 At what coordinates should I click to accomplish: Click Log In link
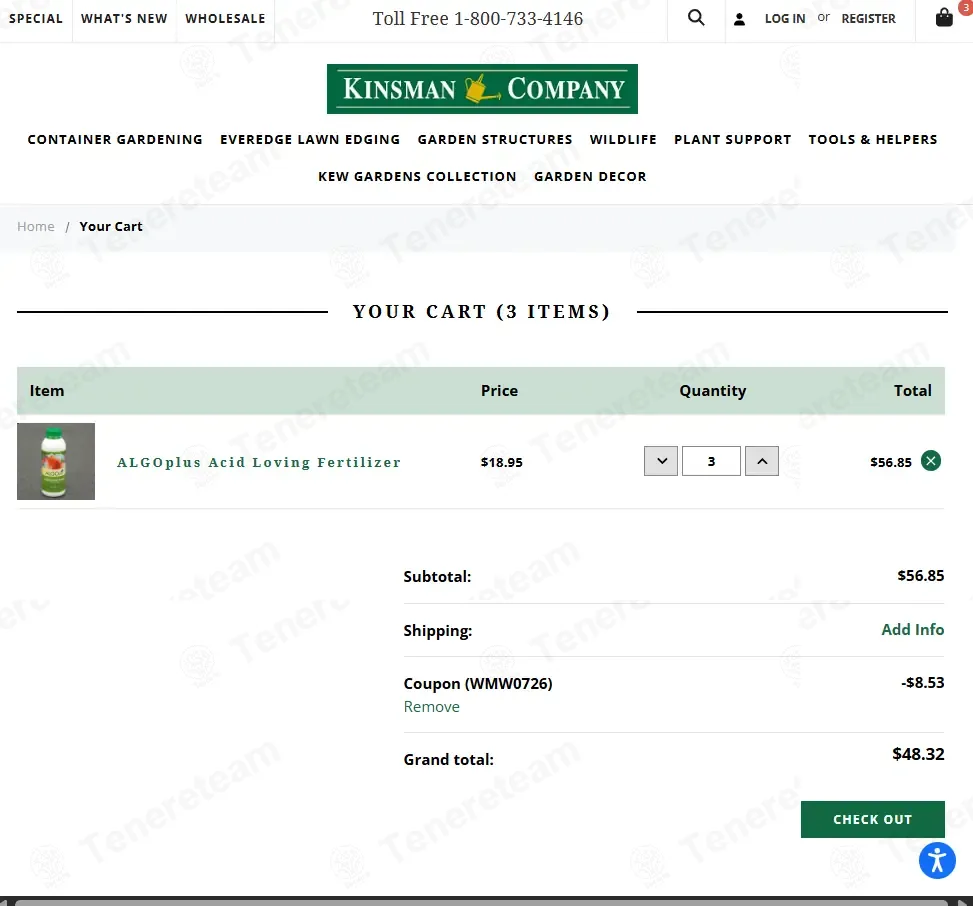click(785, 19)
